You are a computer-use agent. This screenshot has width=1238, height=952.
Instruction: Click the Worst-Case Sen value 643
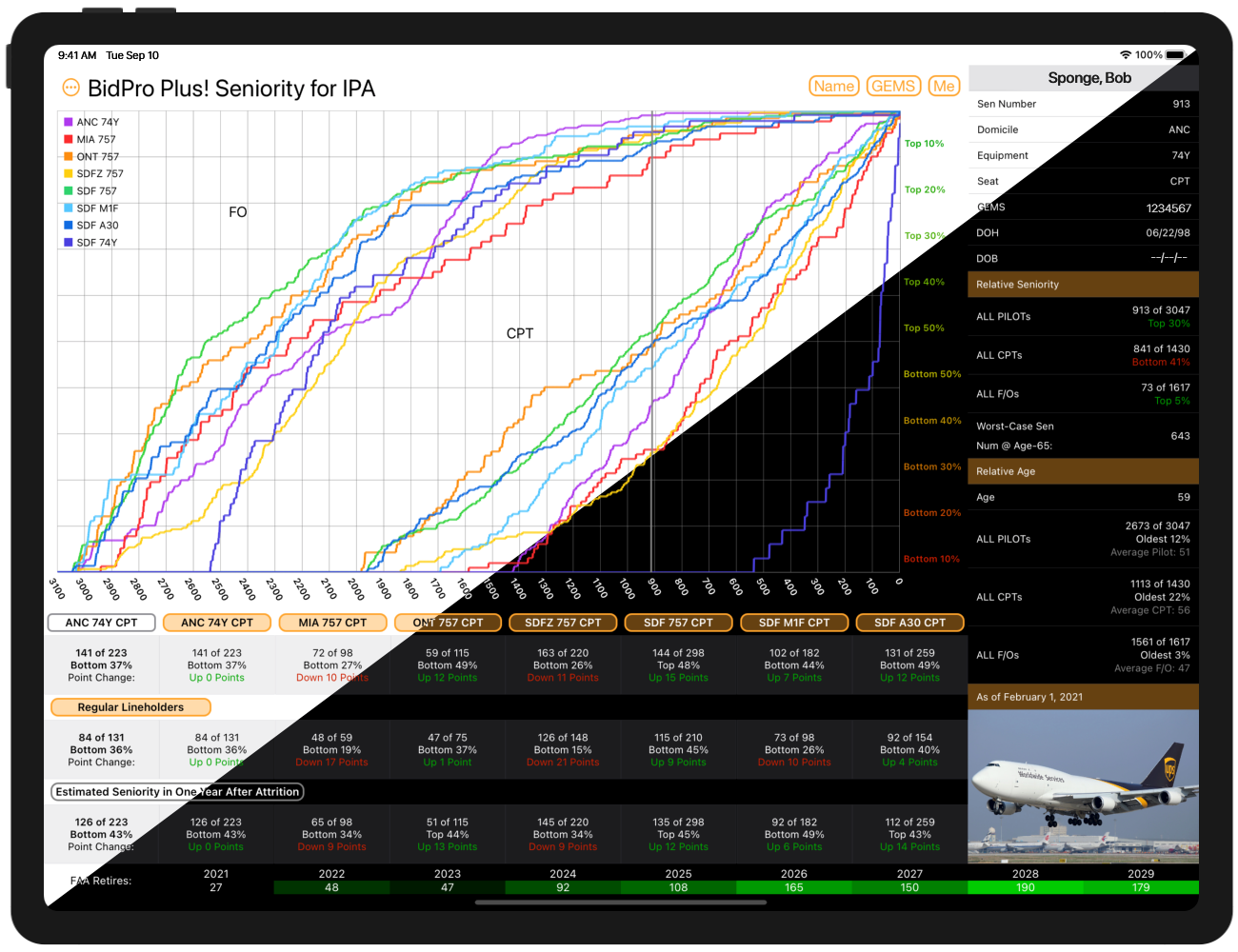pyautogui.click(x=1180, y=436)
